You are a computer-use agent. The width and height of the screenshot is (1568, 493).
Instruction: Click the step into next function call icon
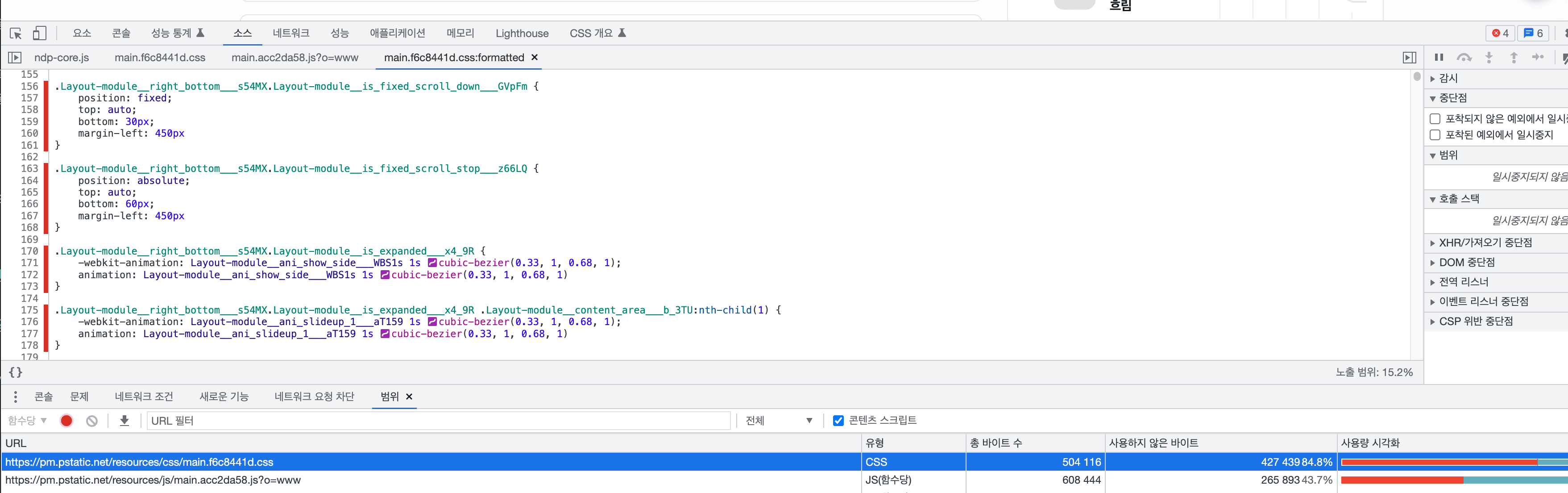coord(1489,57)
